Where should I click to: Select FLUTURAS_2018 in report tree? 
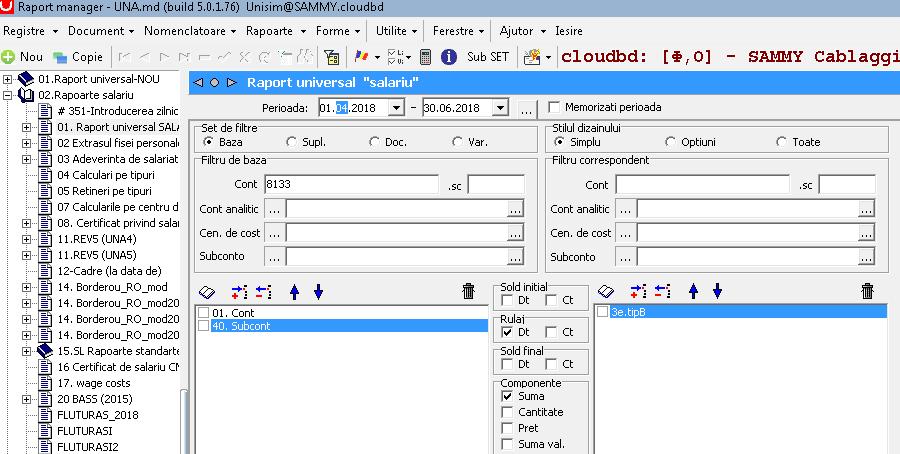point(98,415)
